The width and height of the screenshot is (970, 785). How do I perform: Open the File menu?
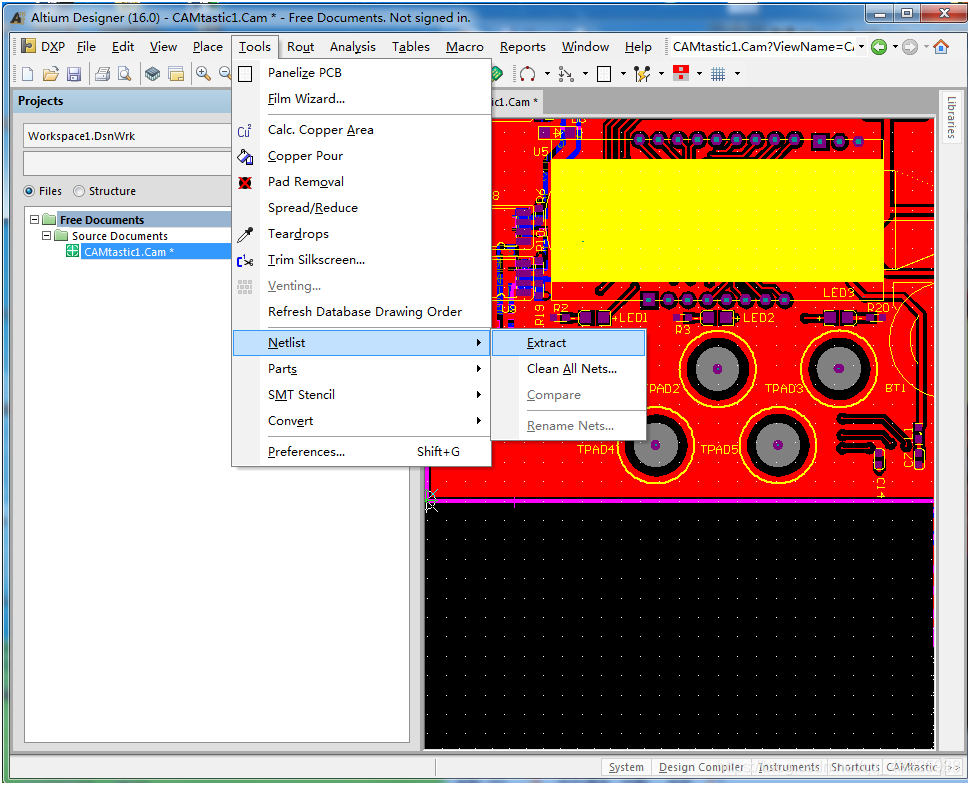point(86,47)
